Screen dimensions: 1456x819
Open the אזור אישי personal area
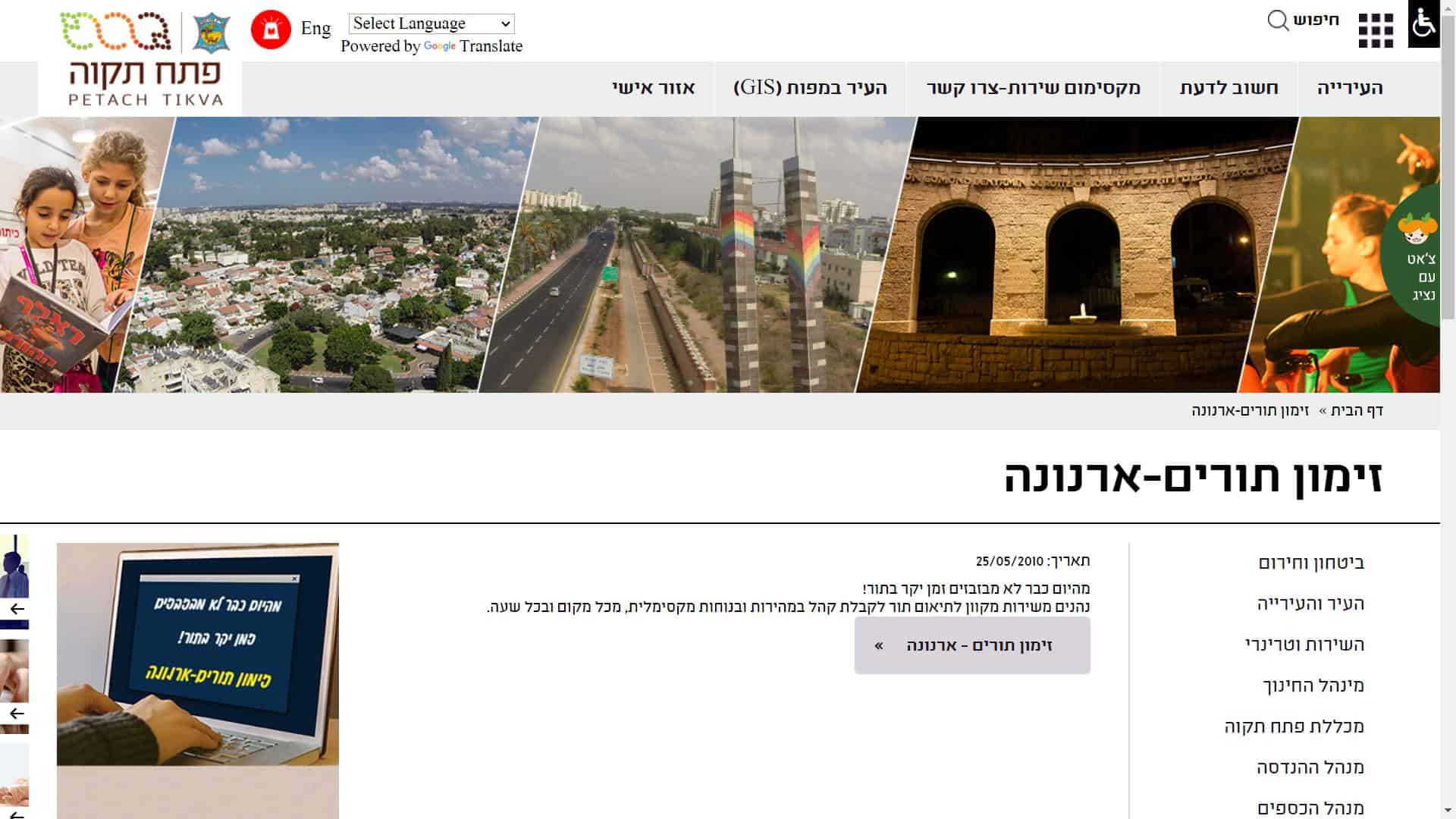653,88
